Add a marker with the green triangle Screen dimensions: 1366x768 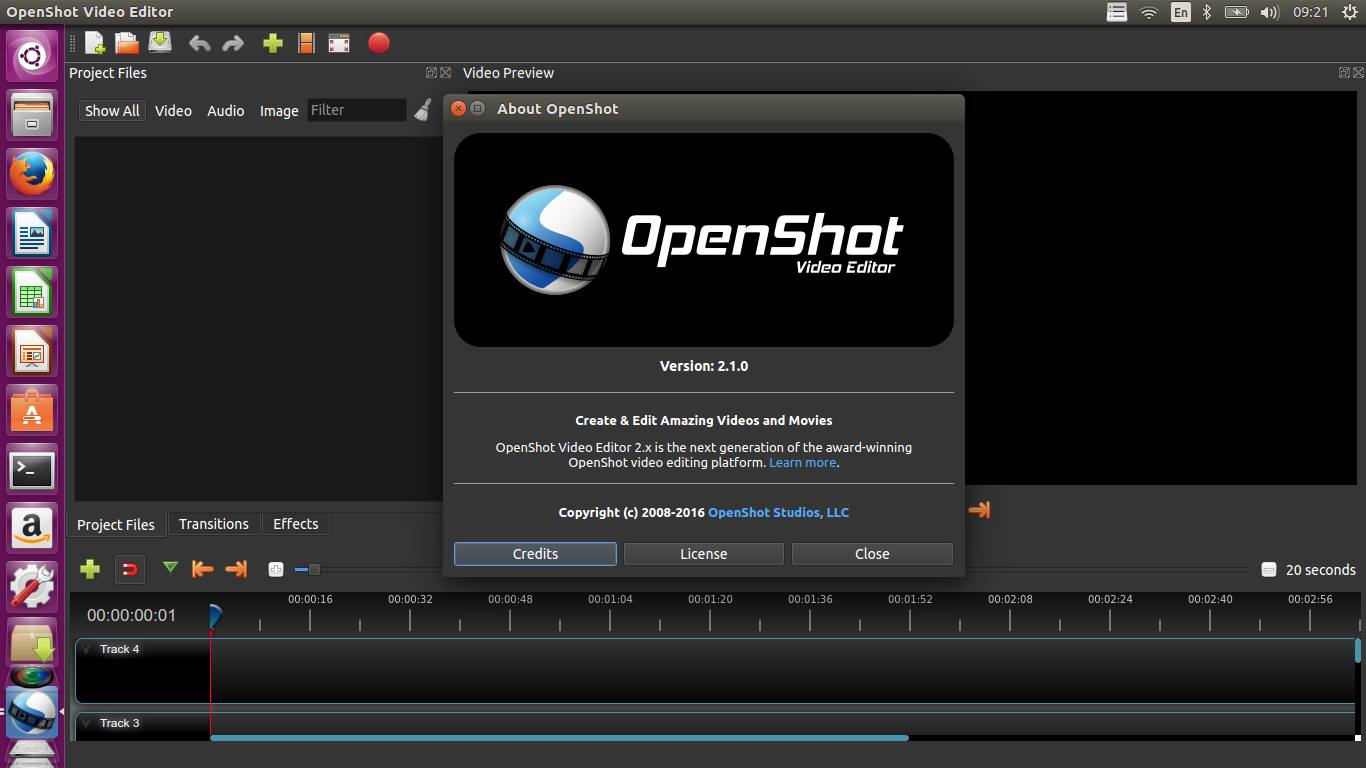(170, 568)
